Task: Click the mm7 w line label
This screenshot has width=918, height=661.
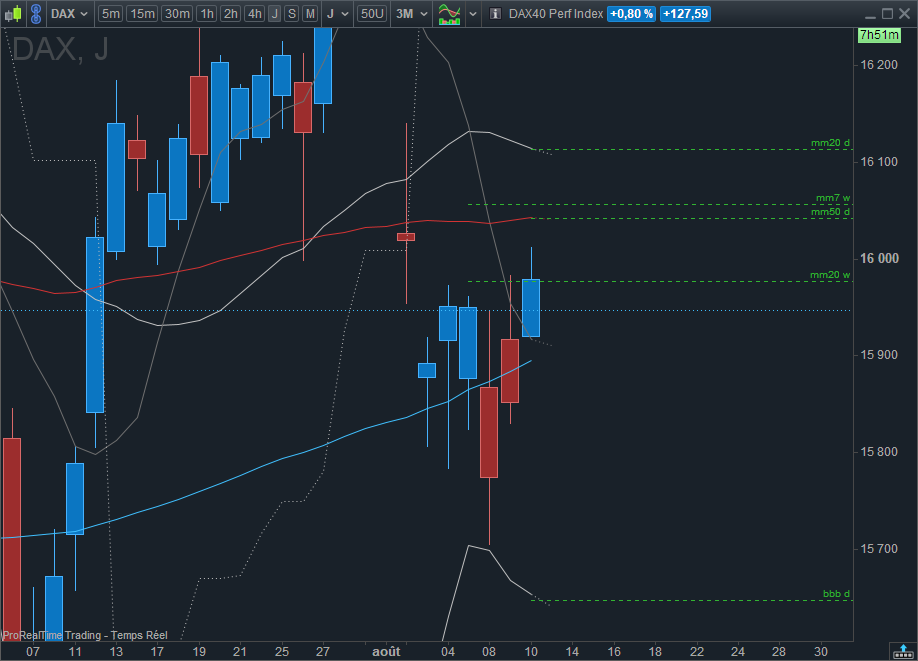Action: (x=833, y=198)
